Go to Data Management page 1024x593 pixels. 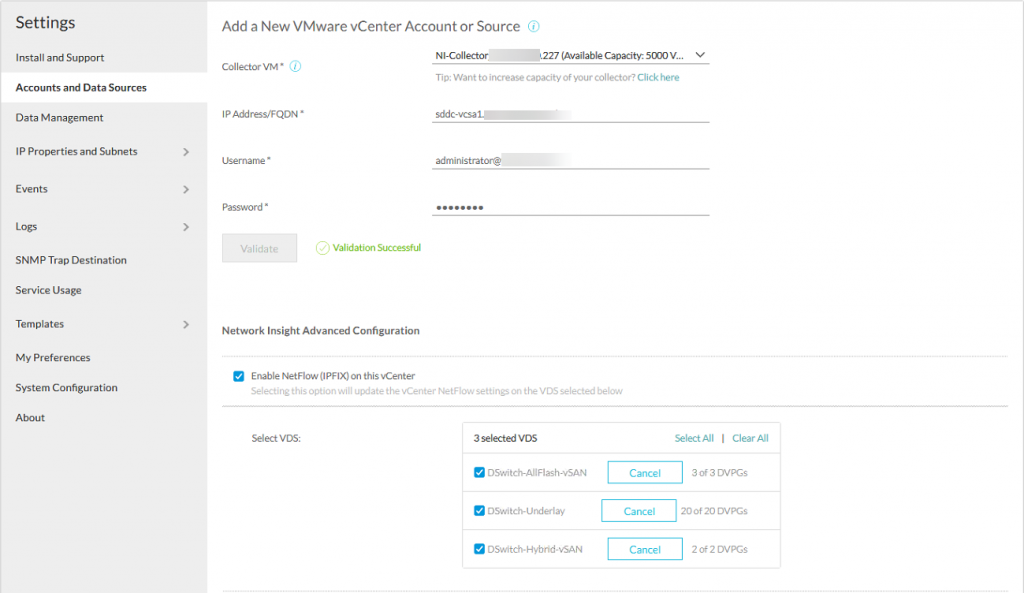coord(59,118)
